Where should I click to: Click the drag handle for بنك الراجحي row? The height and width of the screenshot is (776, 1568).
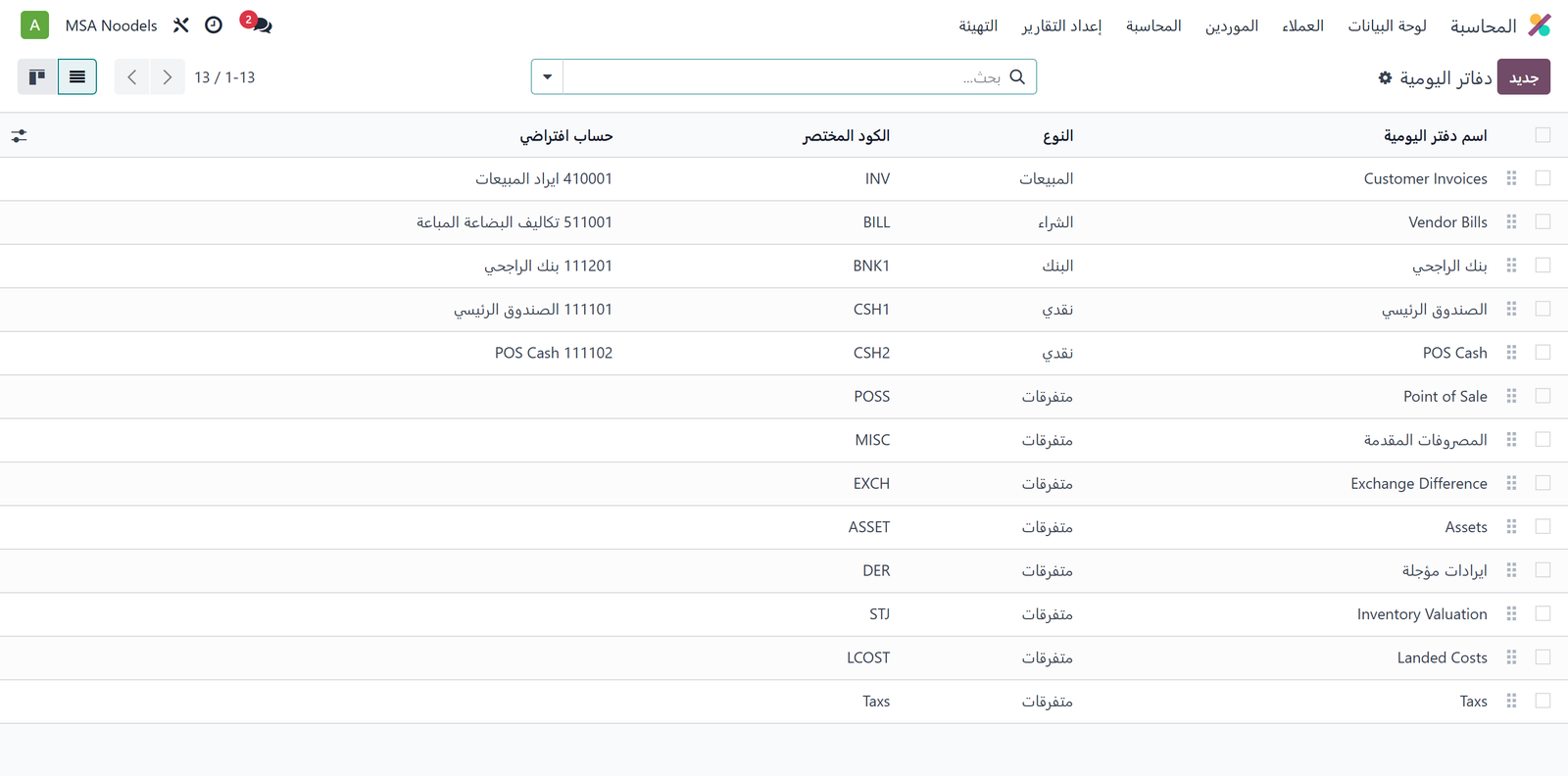tap(1511, 266)
